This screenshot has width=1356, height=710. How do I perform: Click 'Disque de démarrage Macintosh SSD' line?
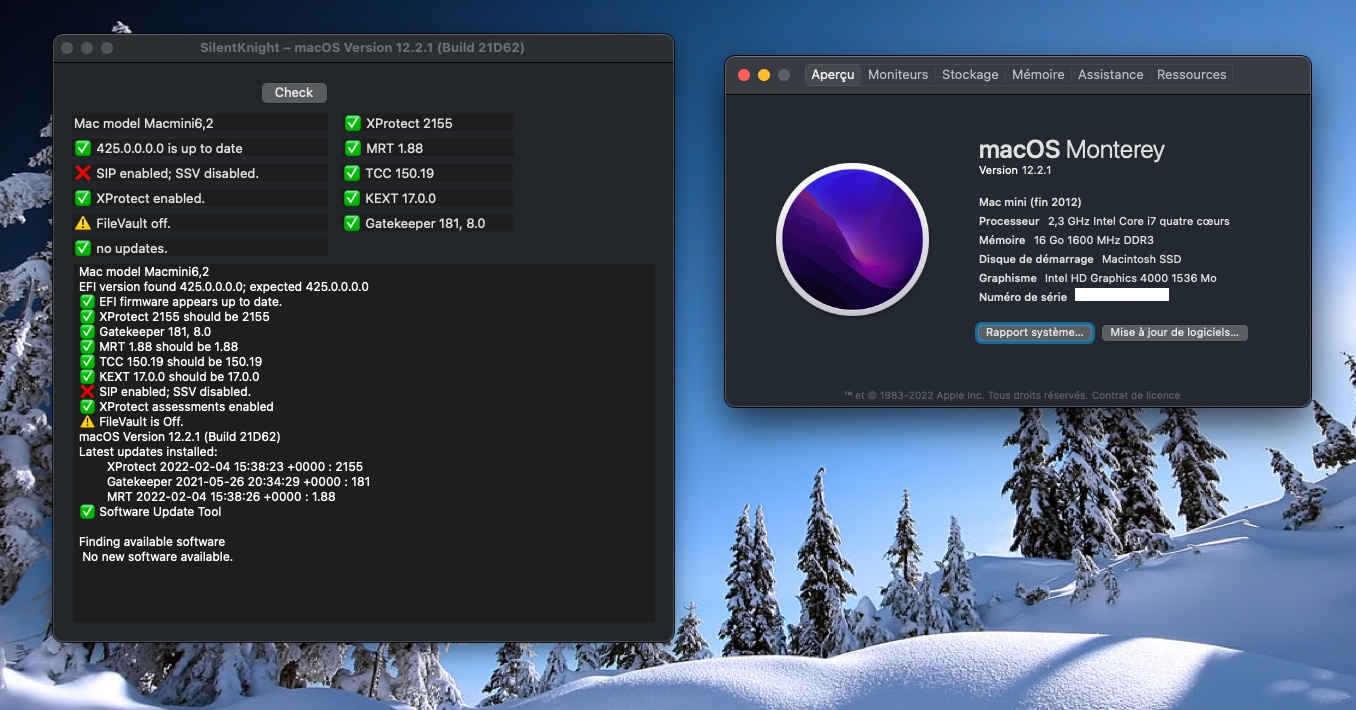[x=1080, y=259]
